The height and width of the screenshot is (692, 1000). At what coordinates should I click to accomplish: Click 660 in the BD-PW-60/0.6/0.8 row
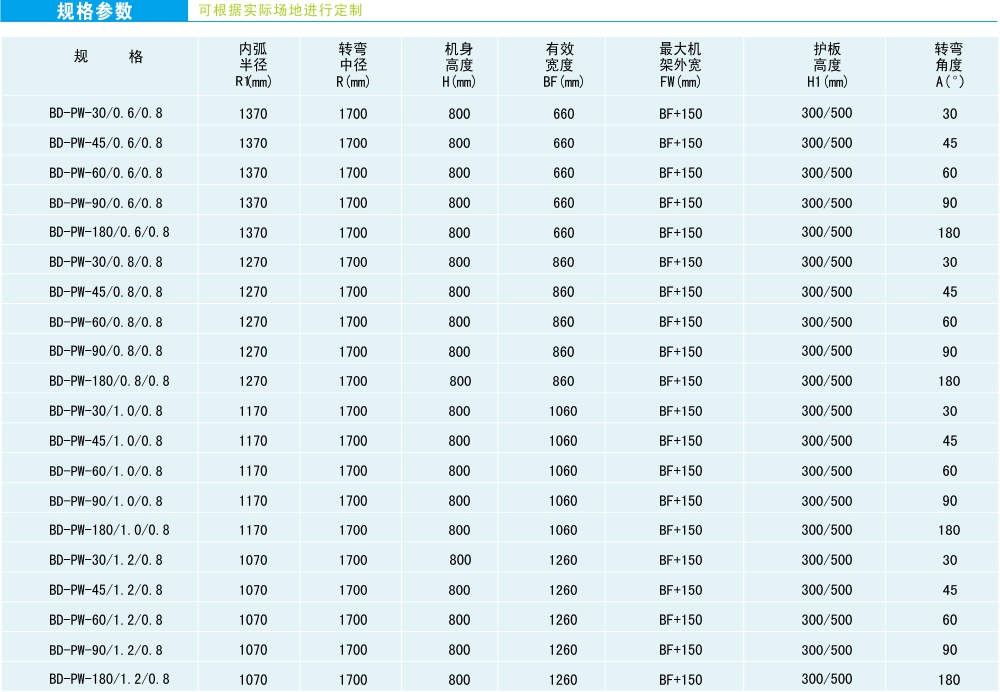(563, 173)
